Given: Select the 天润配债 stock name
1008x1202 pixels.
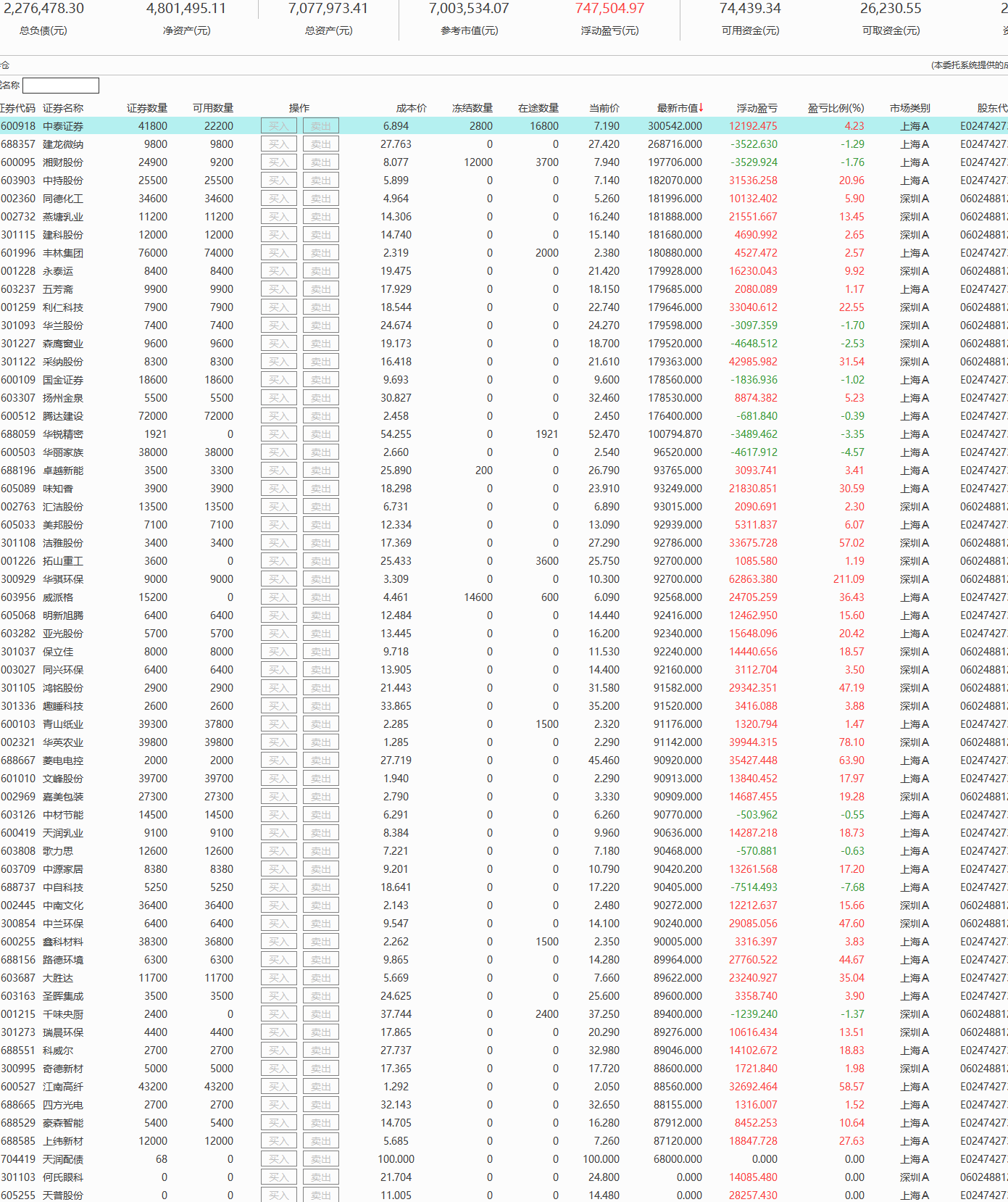Looking at the screenshot, I should [x=63, y=1159].
